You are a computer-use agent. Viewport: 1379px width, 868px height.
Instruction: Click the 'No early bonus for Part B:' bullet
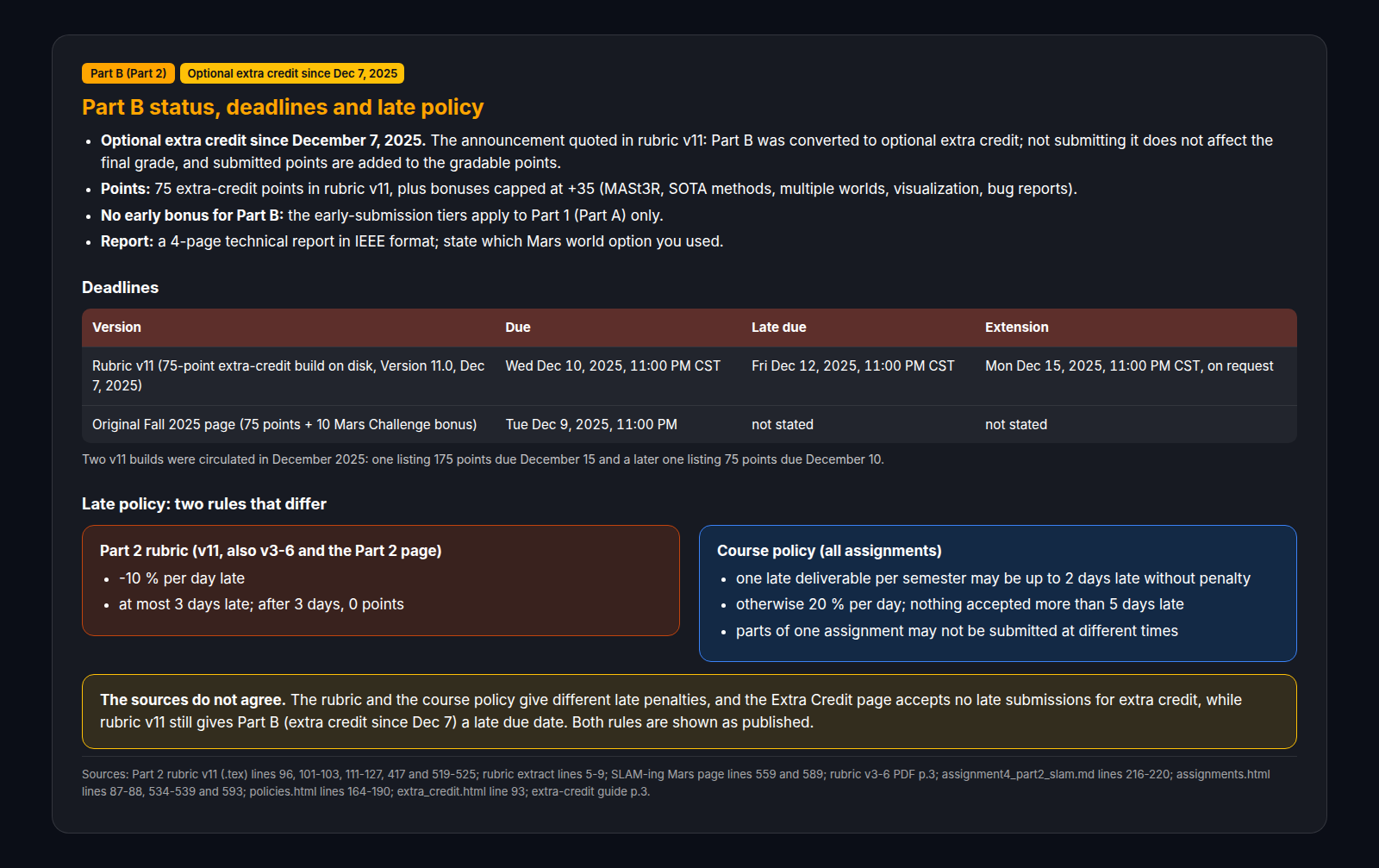pos(382,215)
